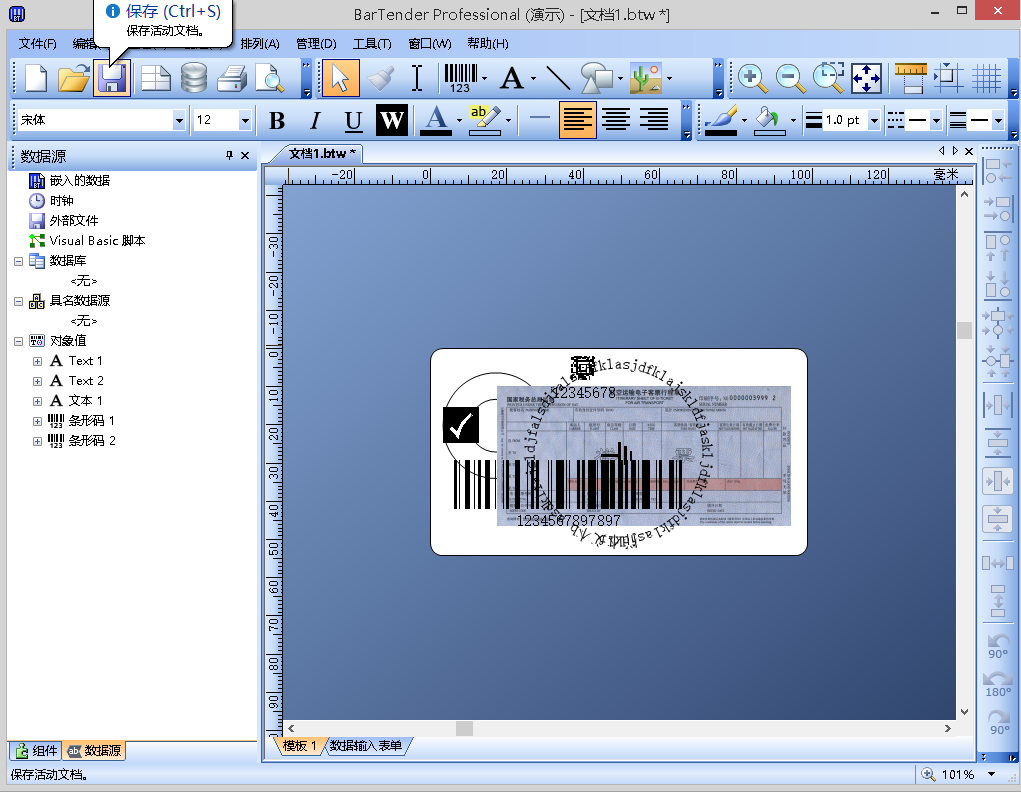Save the active document with the floppy icon
Viewport: 1021px width, 792px height.
[x=112, y=78]
